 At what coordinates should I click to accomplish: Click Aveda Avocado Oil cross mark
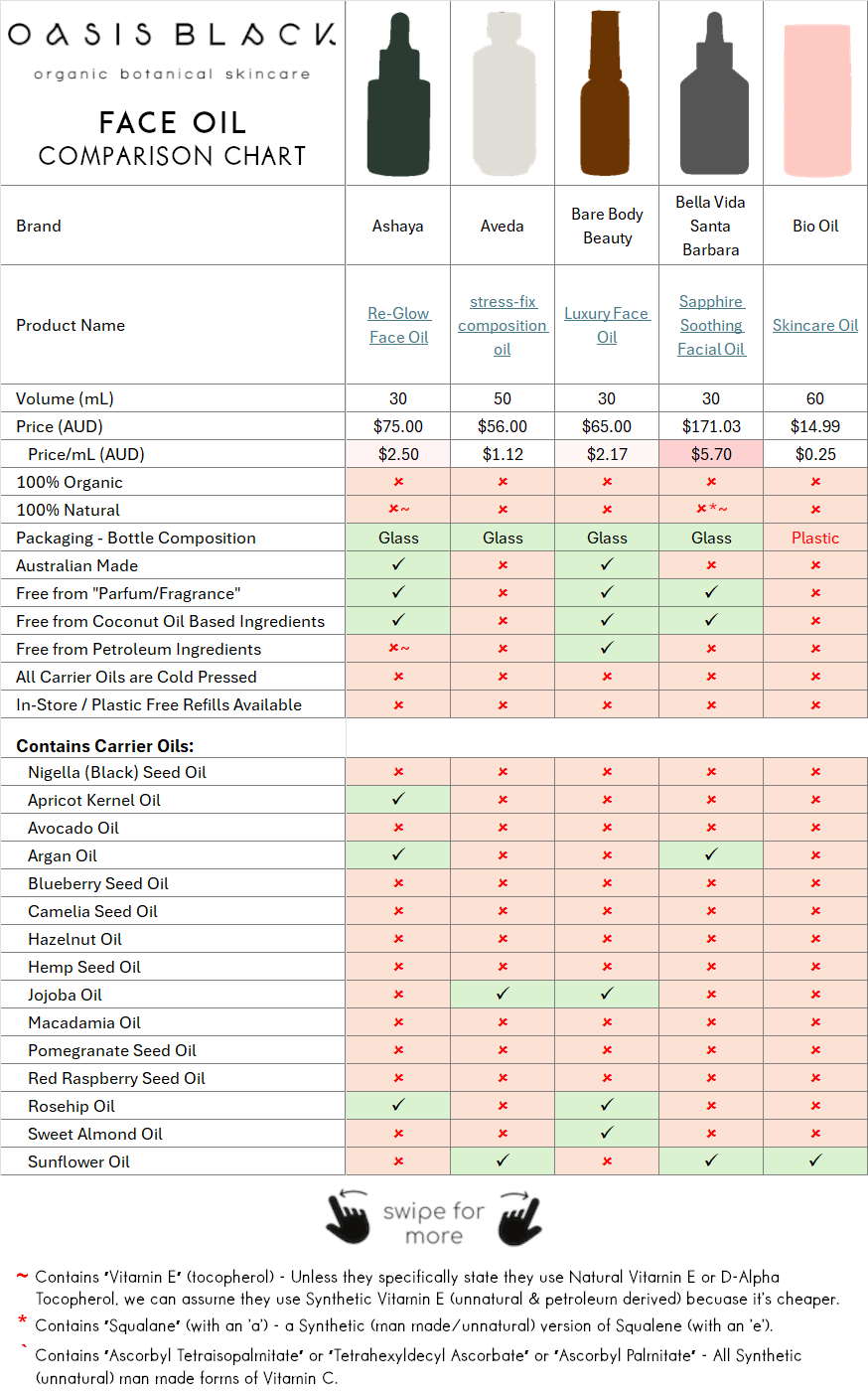pyautogui.click(x=503, y=828)
